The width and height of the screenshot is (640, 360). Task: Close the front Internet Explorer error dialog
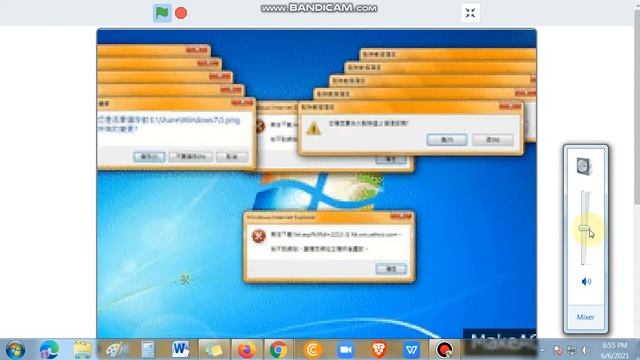401,216
